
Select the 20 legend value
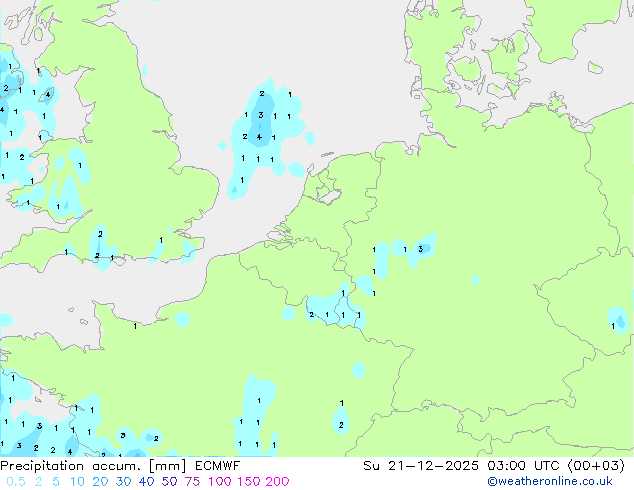pyautogui.click(x=100, y=482)
